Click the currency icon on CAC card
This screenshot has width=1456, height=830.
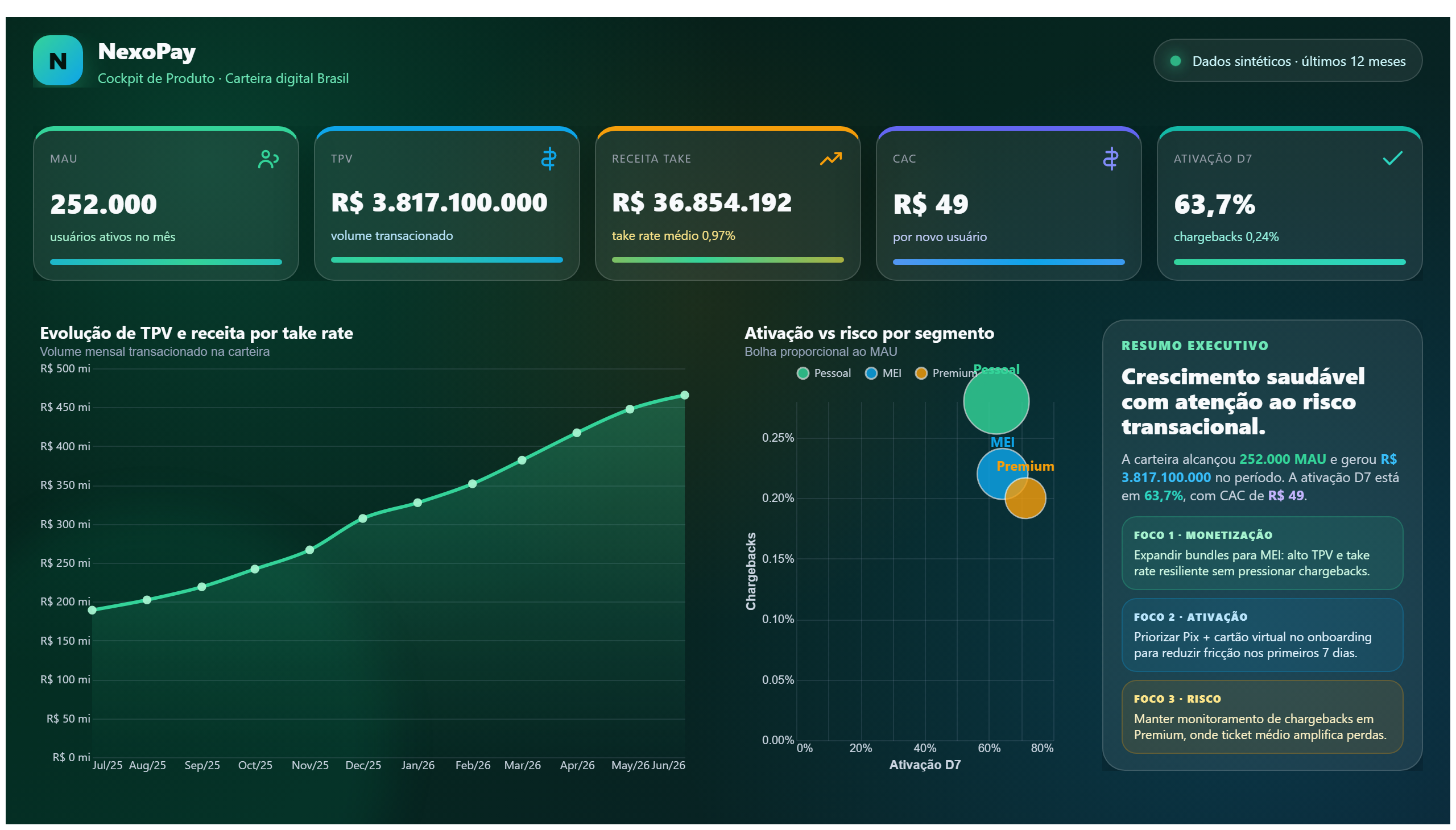(1110, 159)
